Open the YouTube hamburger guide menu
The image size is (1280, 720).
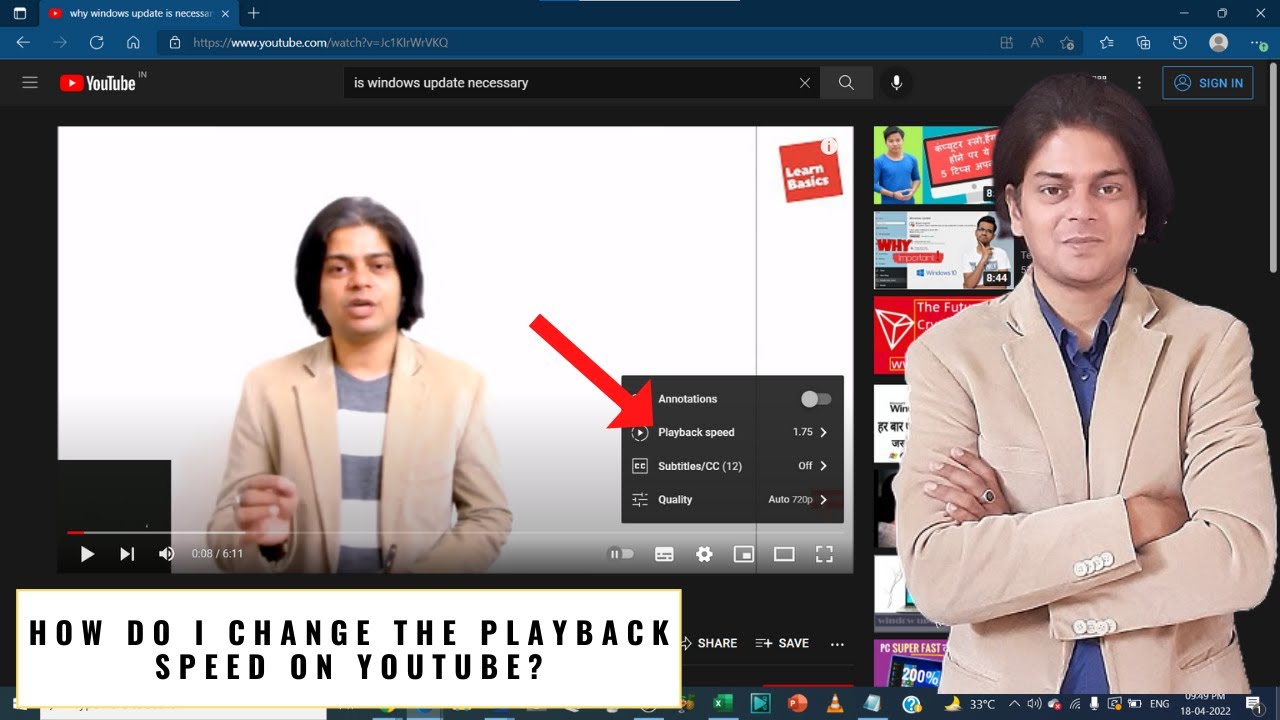[30, 83]
